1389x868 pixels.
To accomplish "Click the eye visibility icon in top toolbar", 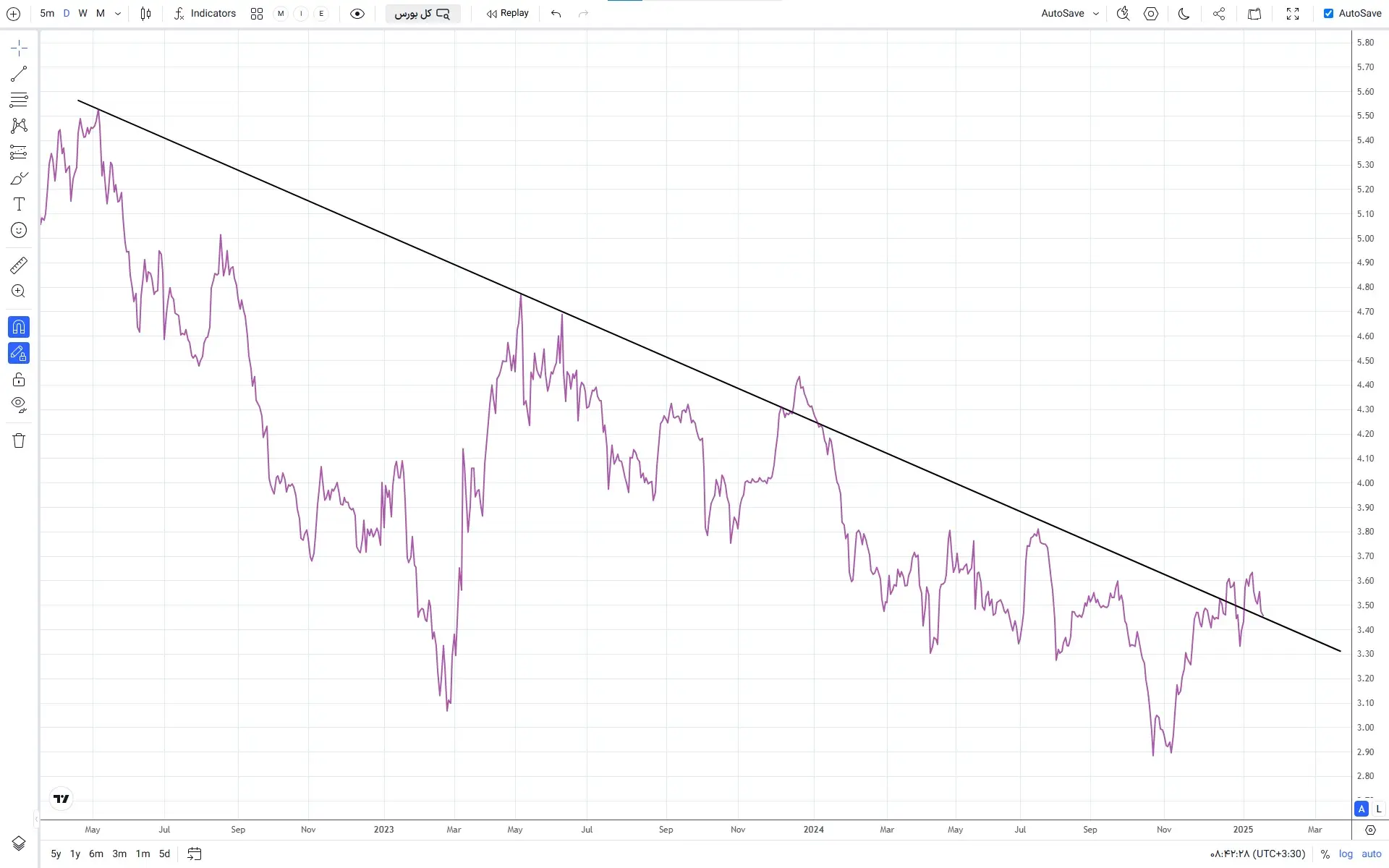I will coord(357,14).
